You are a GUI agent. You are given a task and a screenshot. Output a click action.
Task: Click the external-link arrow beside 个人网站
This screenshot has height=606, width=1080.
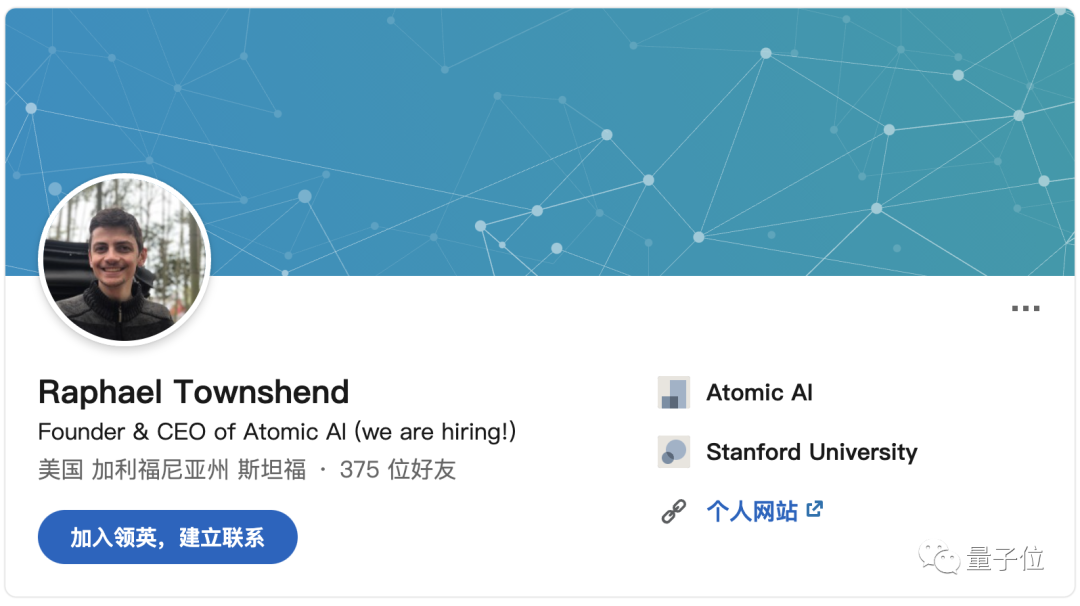point(815,510)
